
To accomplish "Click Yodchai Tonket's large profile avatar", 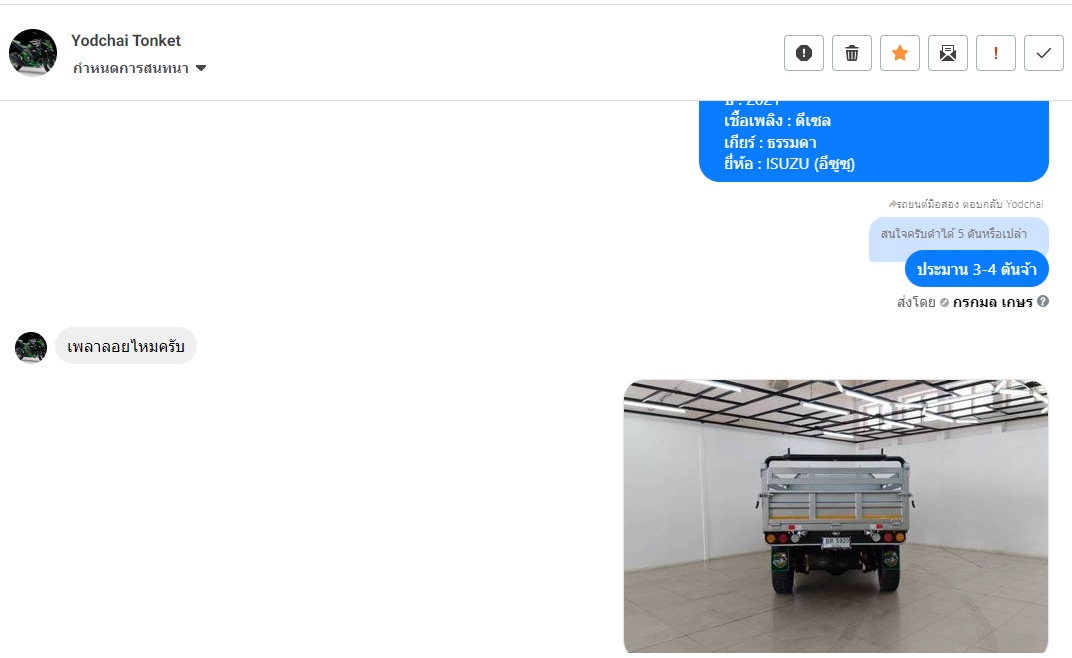I will [x=33, y=53].
